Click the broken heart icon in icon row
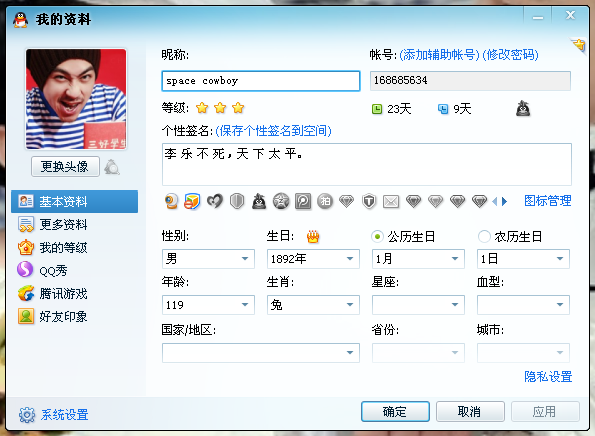This screenshot has height=436, width=595. [215, 201]
